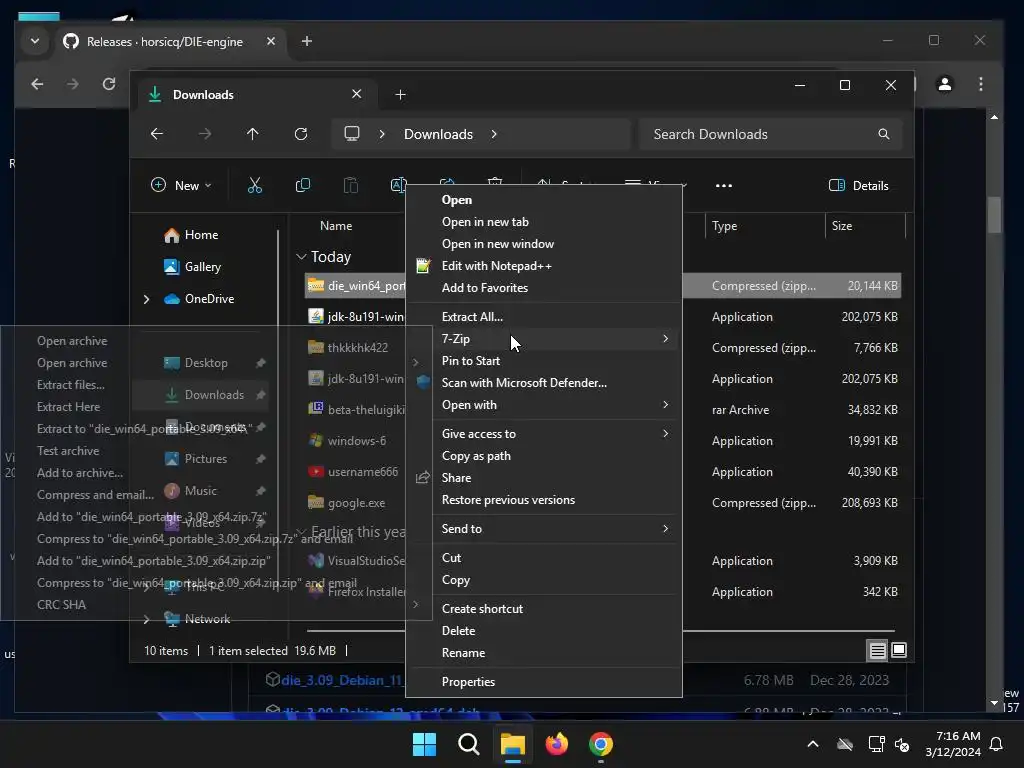The width and height of the screenshot is (1024, 768).
Task: Select the windows-6 file
Action: (356, 441)
